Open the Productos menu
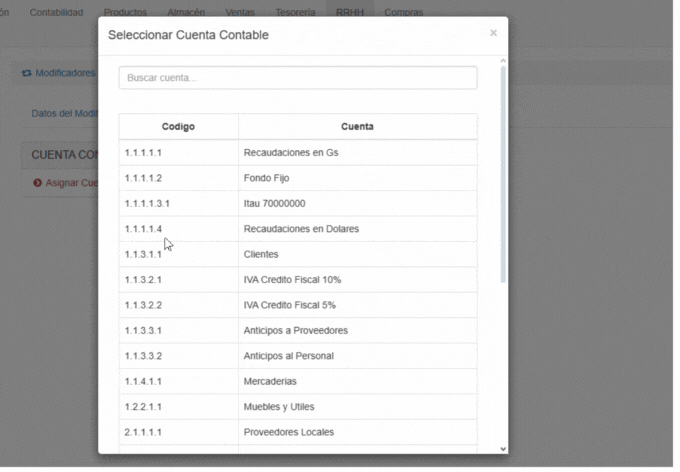 pos(125,13)
